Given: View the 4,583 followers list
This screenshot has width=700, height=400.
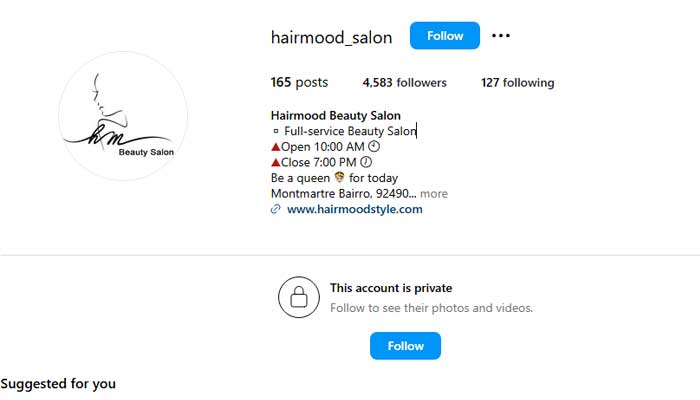Looking at the screenshot, I should point(404,83).
